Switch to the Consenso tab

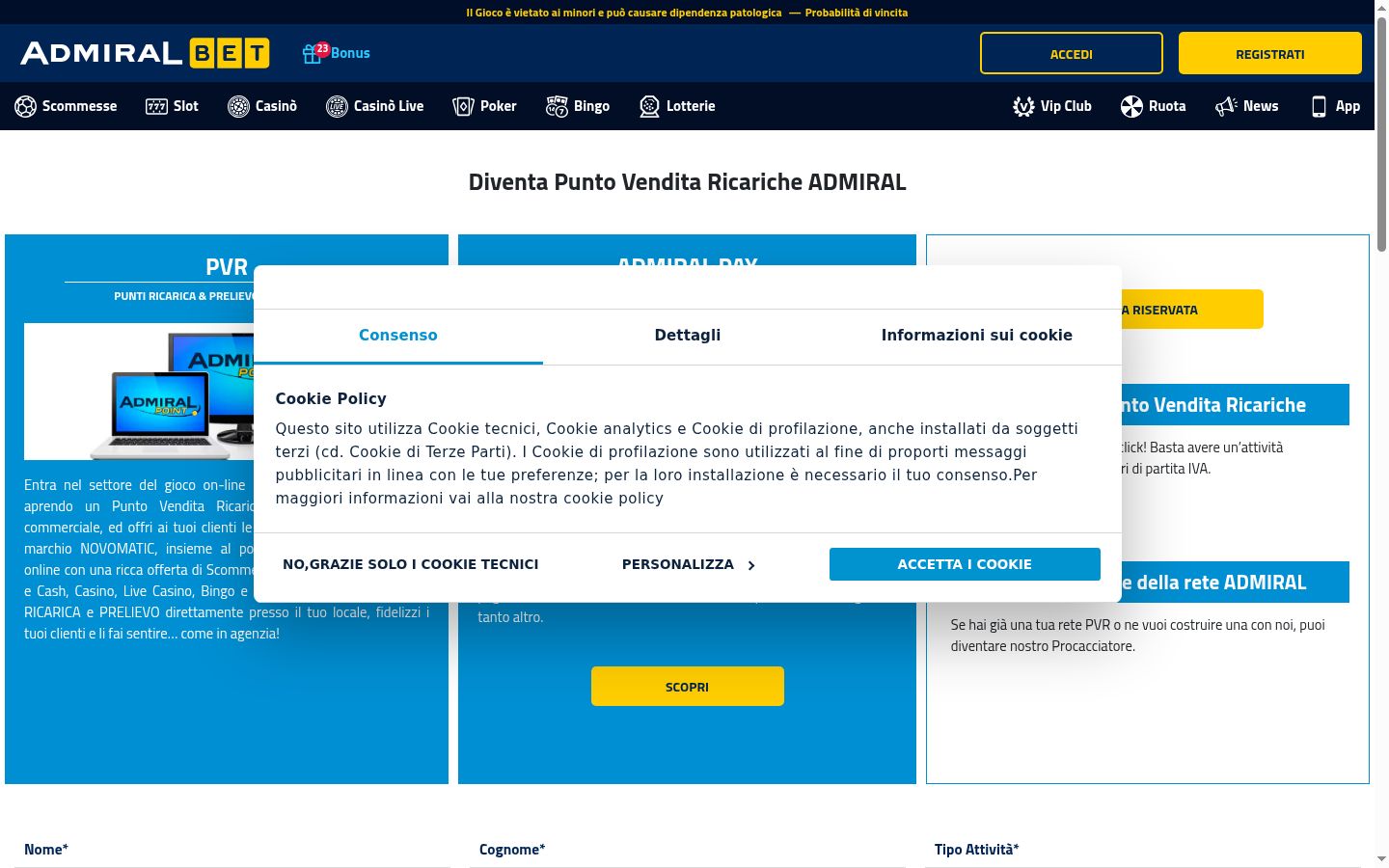(398, 336)
